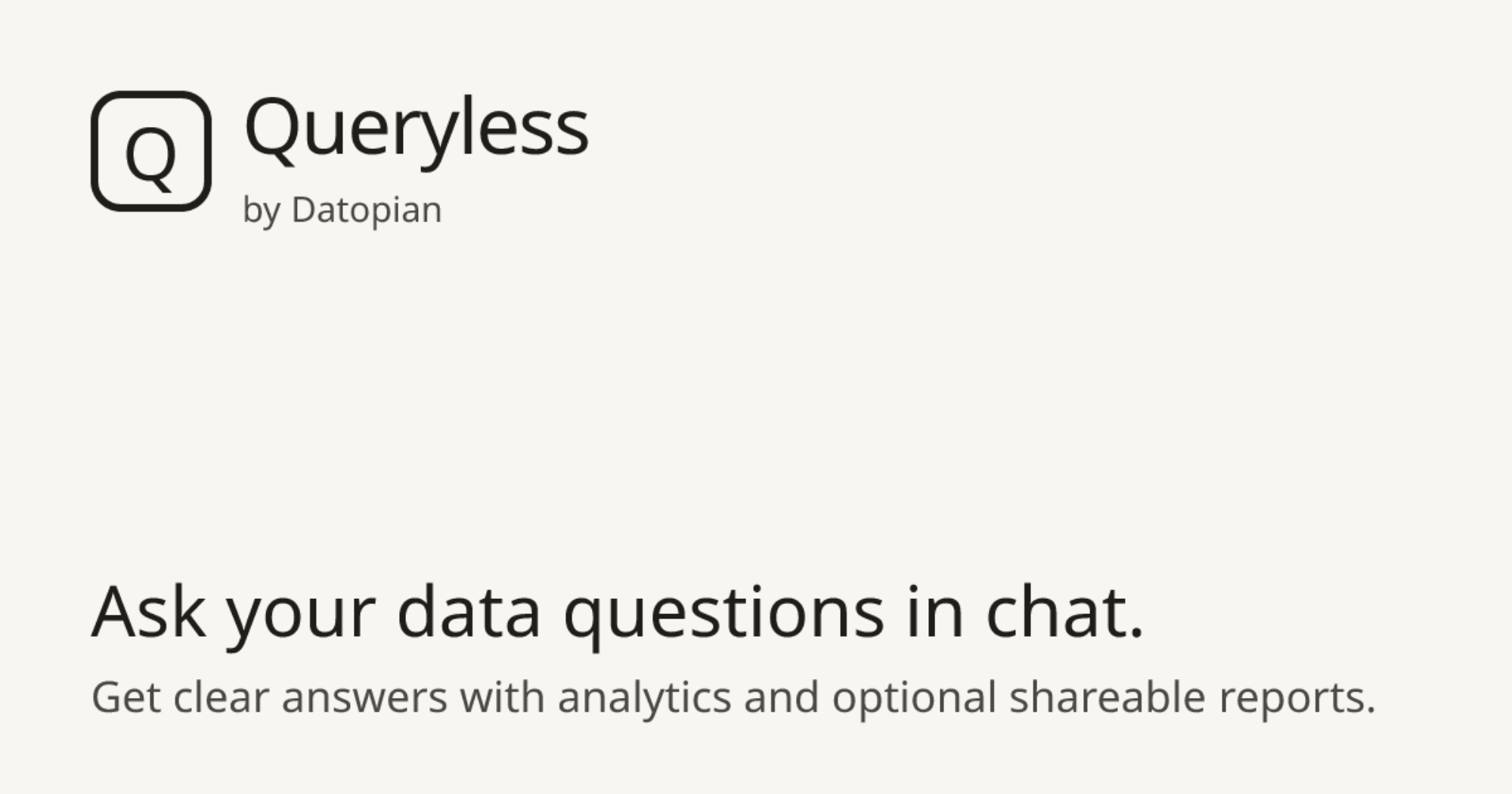Screen dimensions: 1512x794
Task: Click the word "Ask" in the headline
Action: [x=148, y=611]
